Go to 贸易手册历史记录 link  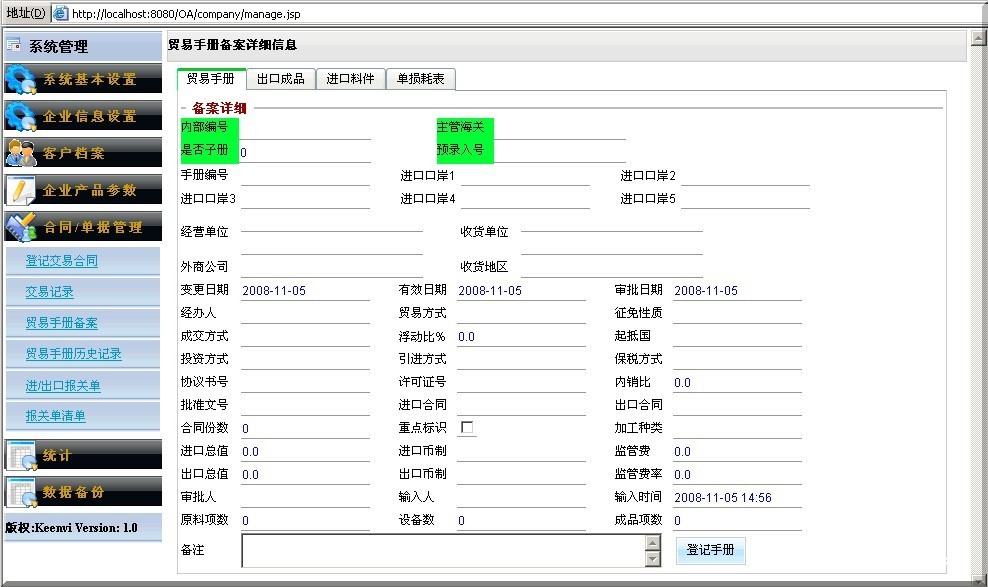(x=73, y=354)
